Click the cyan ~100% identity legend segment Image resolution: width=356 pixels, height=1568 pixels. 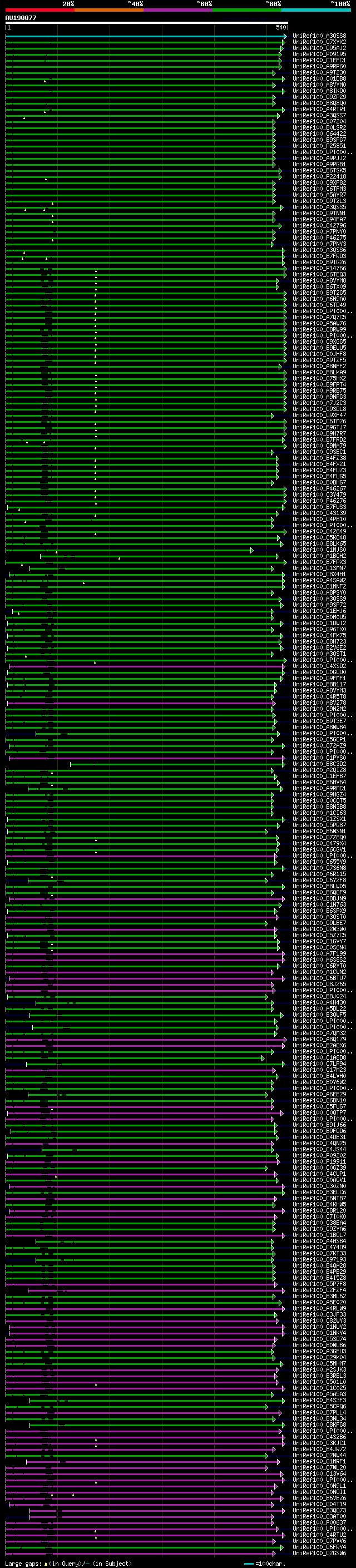(316, 10)
